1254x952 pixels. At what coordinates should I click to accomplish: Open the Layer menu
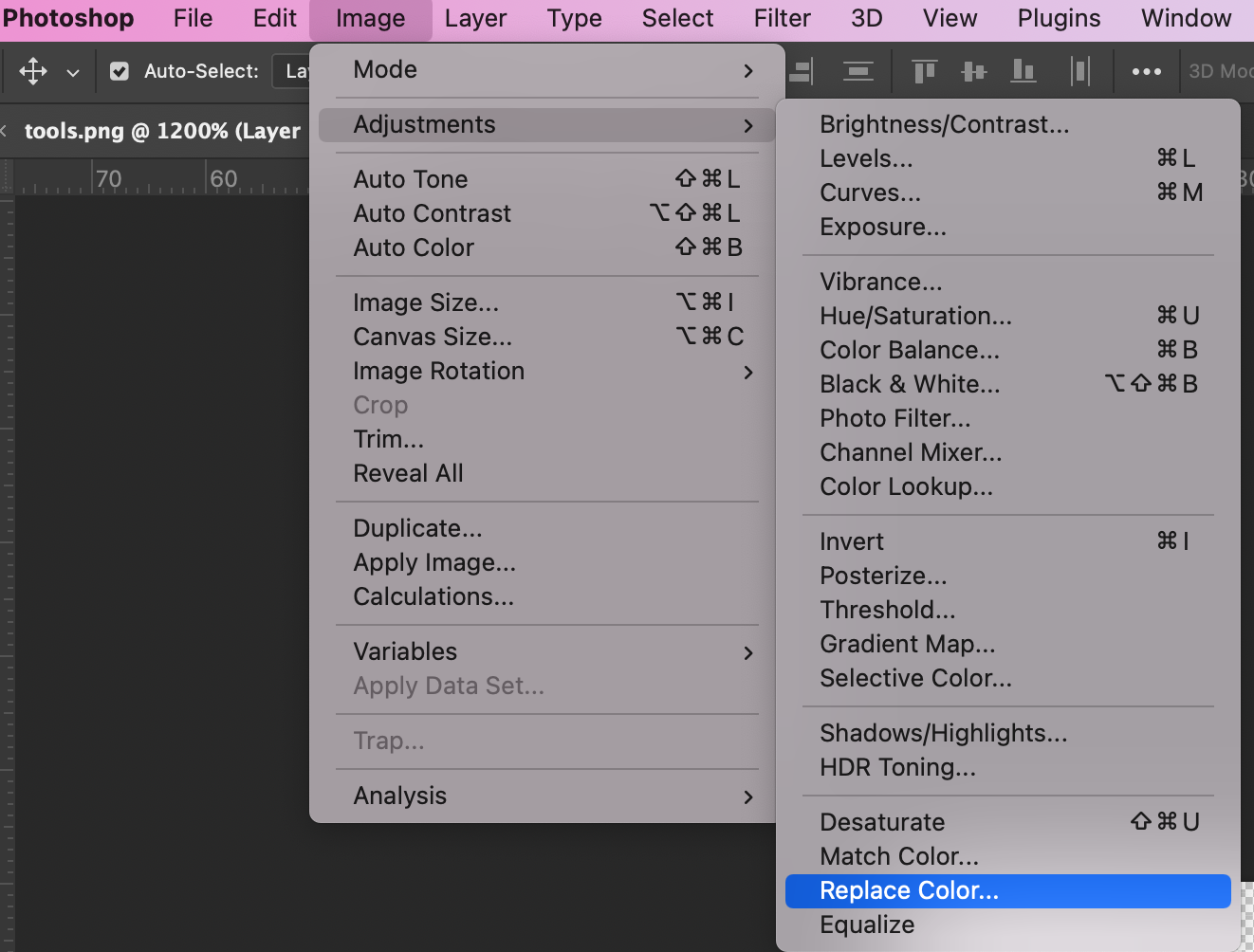click(x=475, y=18)
